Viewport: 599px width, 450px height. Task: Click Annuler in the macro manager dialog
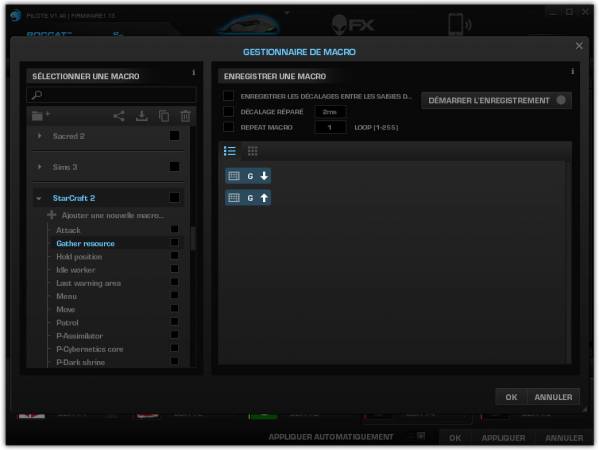553,397
